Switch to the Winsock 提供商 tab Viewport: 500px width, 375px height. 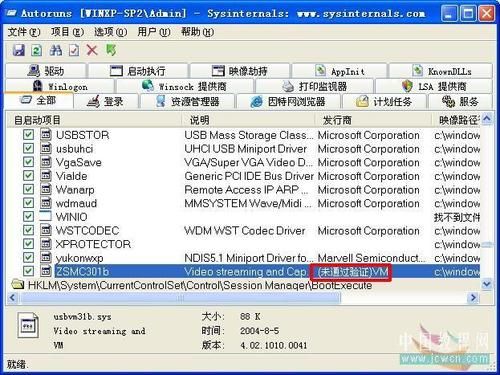pos(184,86)
